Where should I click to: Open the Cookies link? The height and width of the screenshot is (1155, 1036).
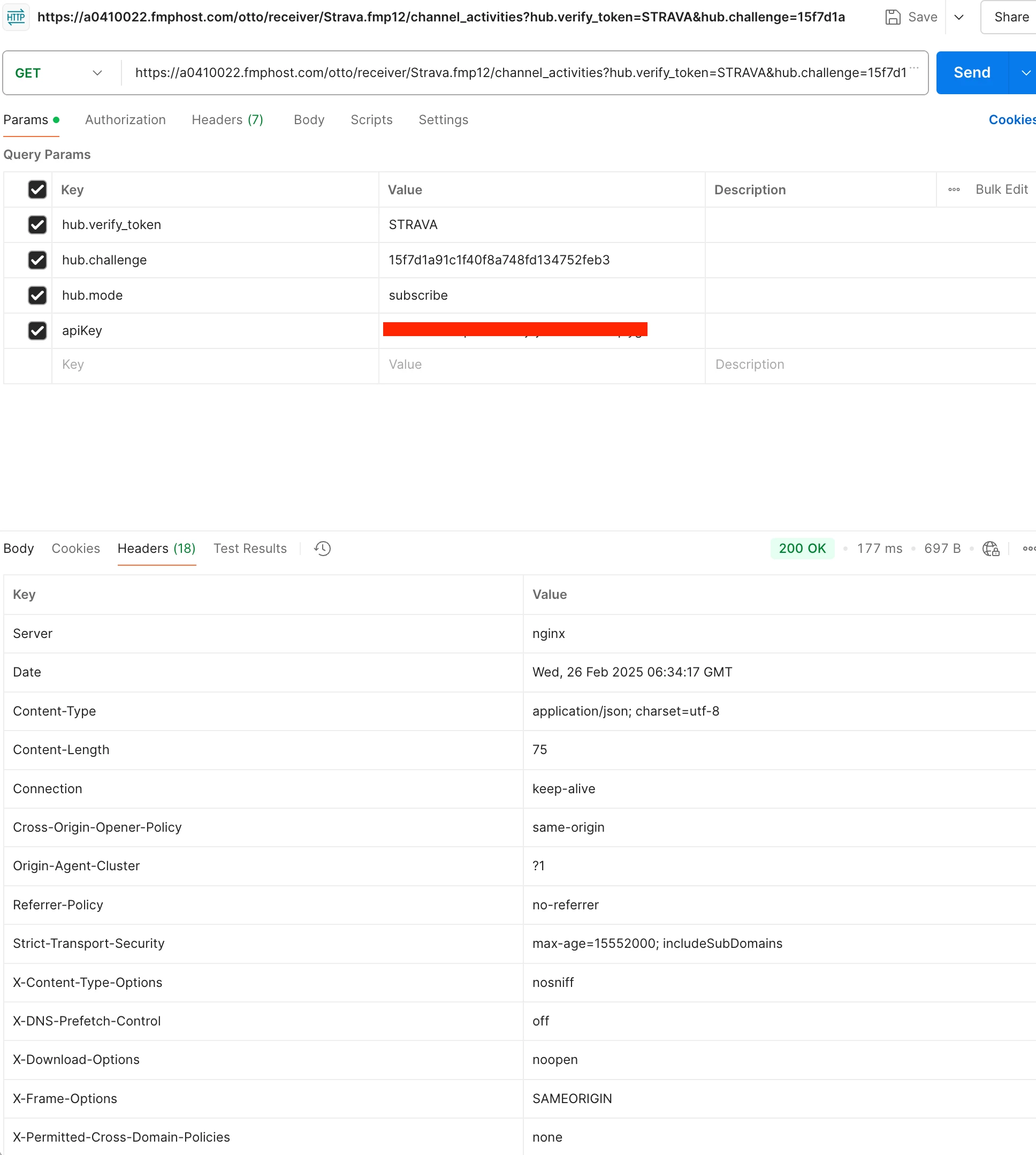1011,119
